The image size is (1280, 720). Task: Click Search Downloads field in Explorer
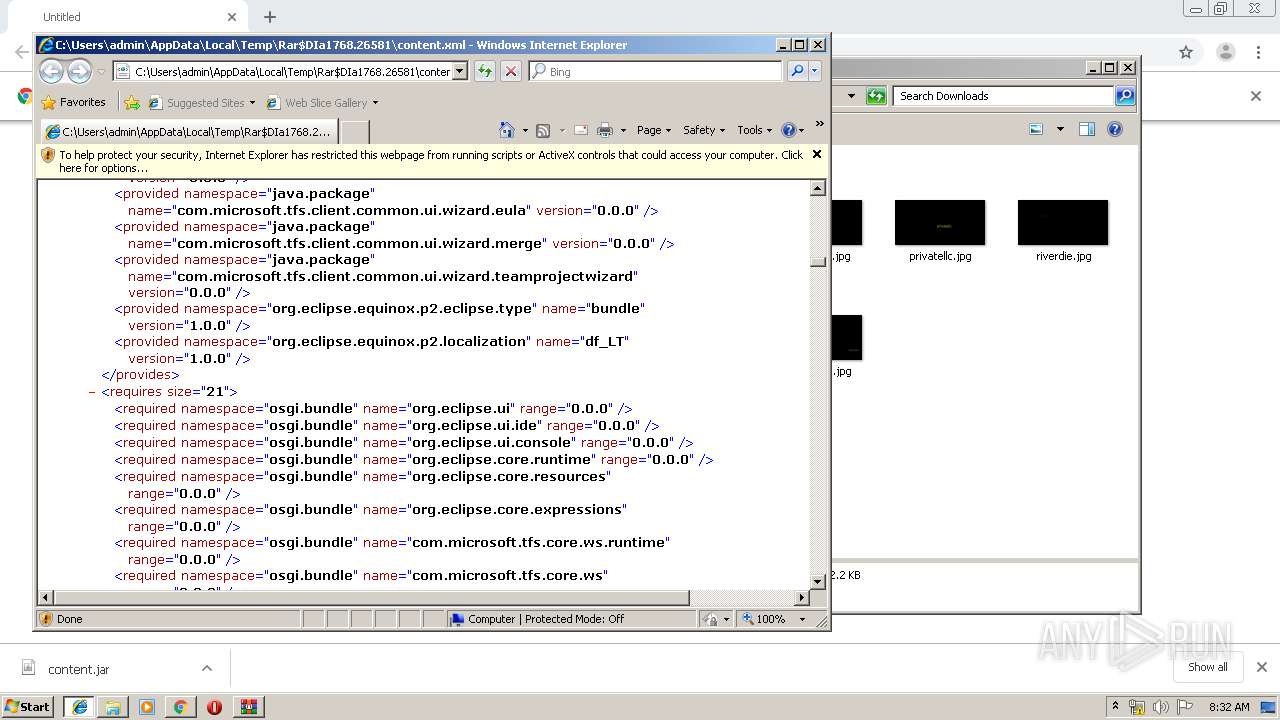point(1003,96)
